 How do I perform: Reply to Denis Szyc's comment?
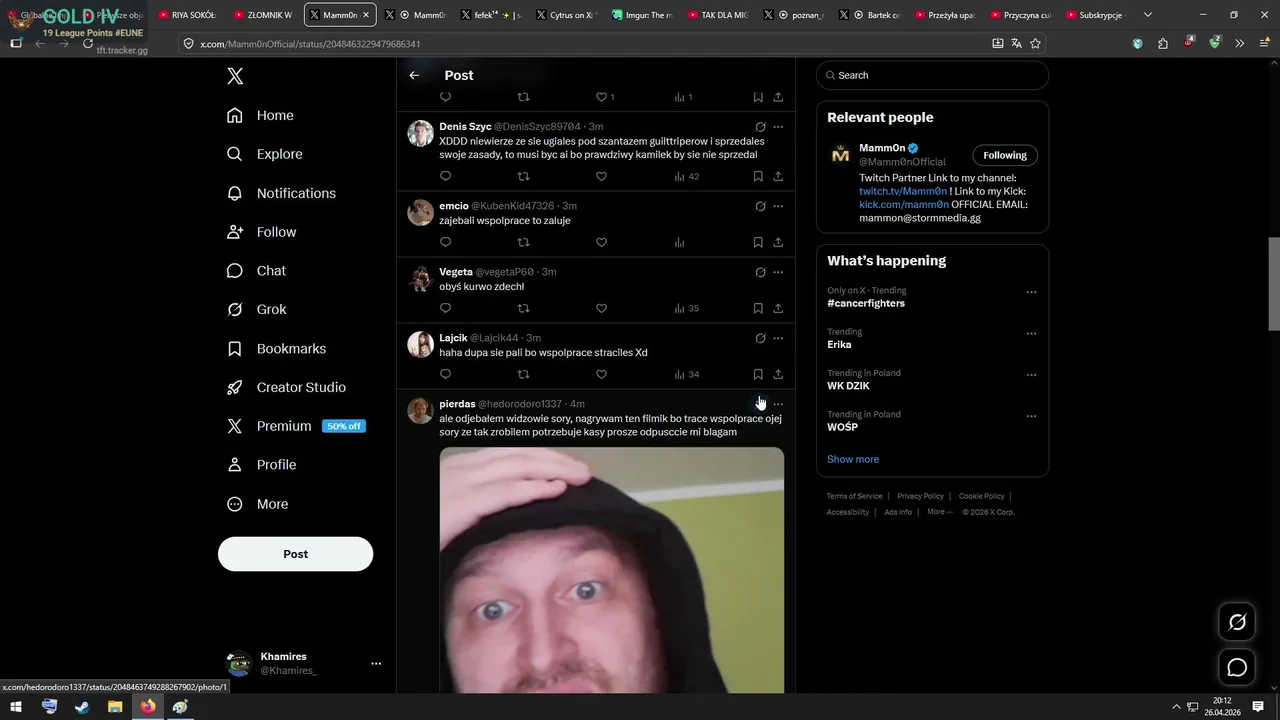[446, 177]
